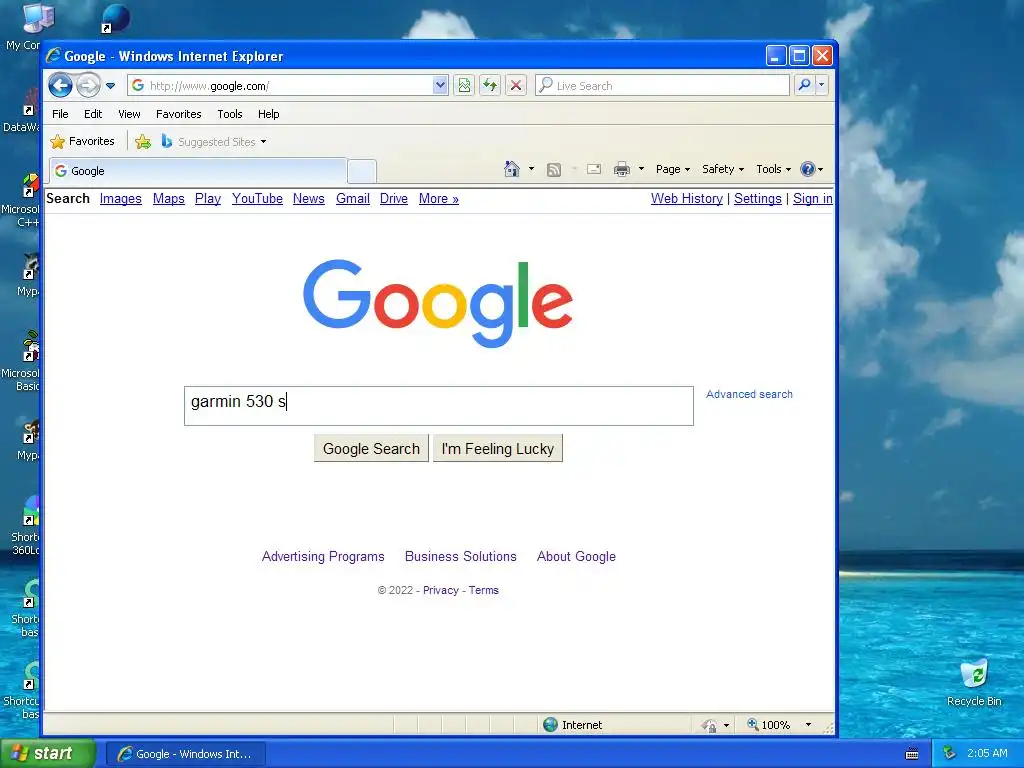Open Google Settings link

[758, 199]
